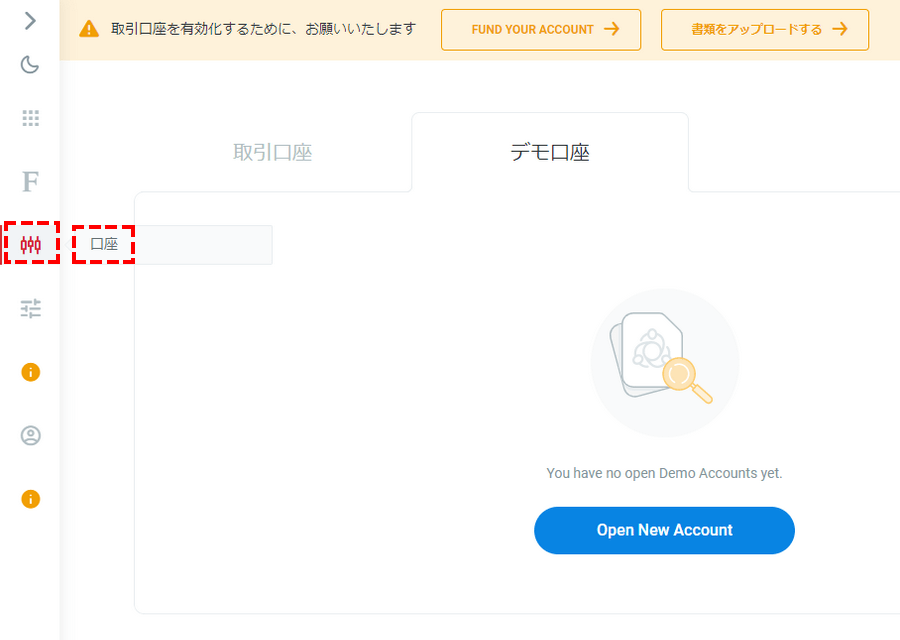
Task: Click the lower orange info icon in the sidebar
Action: (30, 499)
